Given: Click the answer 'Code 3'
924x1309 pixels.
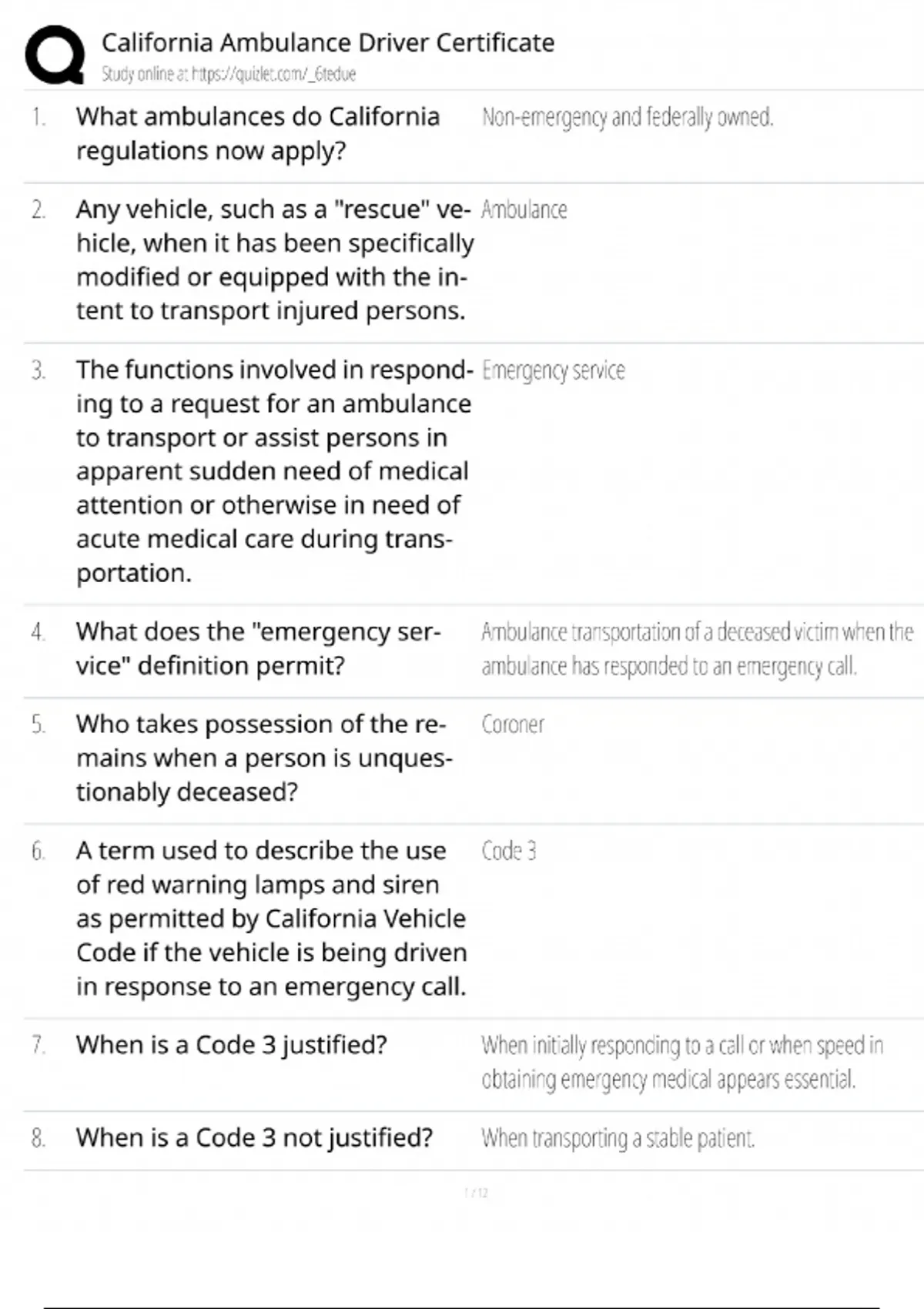Looking at the screenshot, I should coord(508,851).
